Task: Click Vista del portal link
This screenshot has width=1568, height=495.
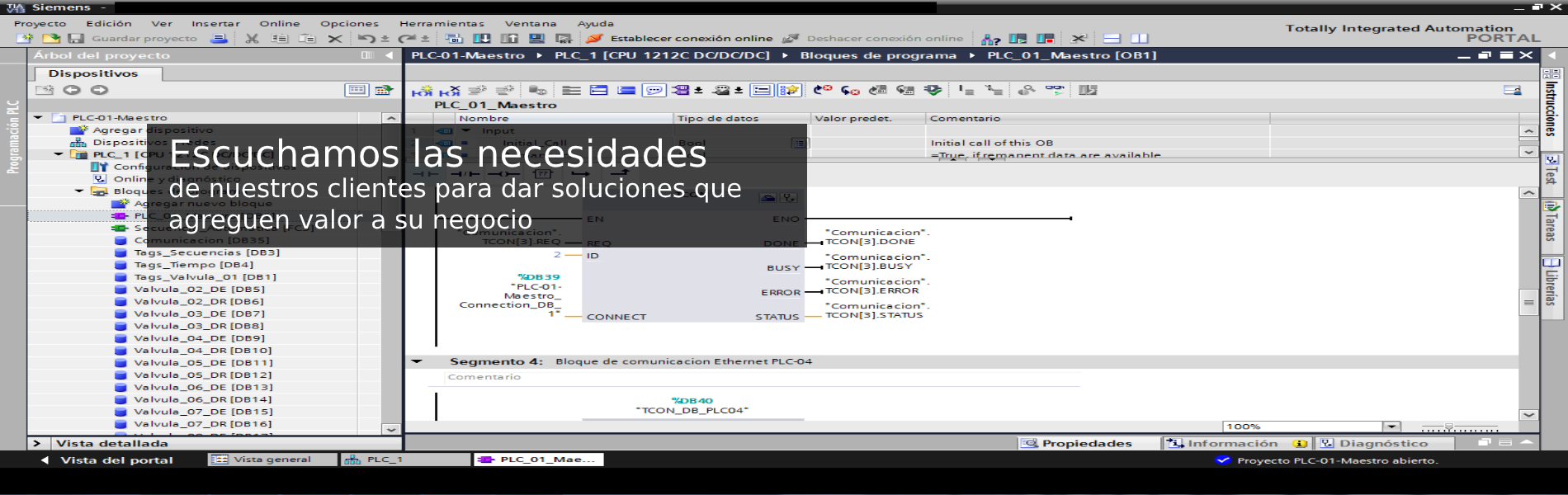Action: (116, 460)
